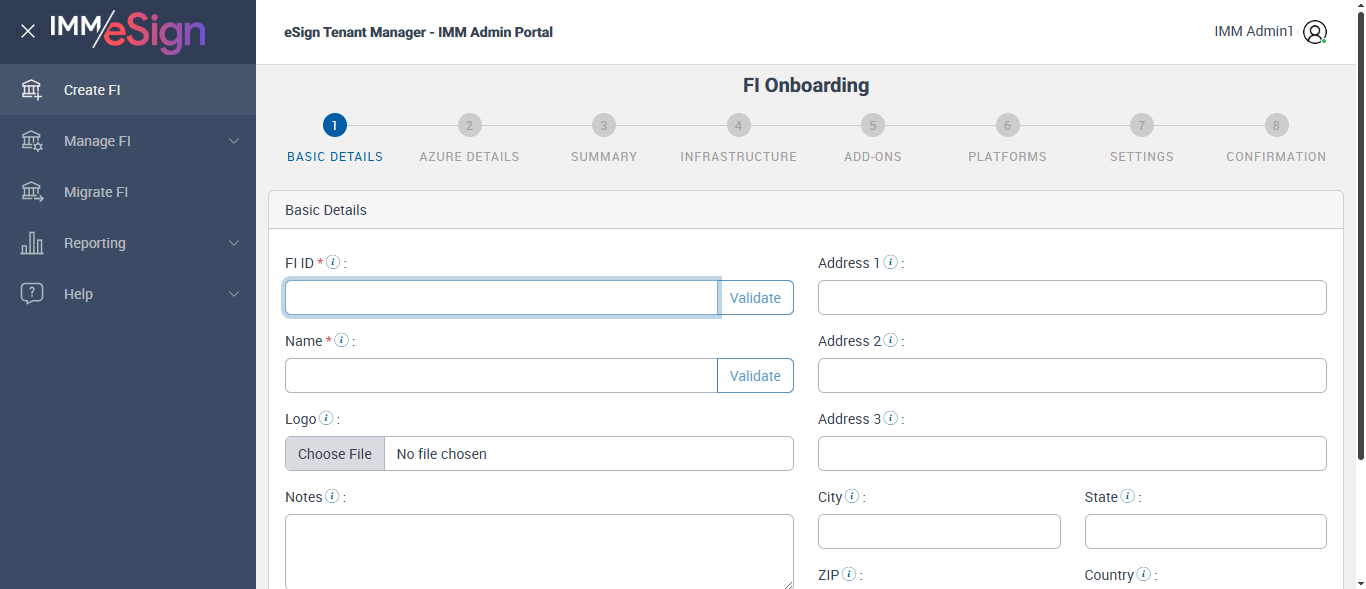This screenshot has height=589, width=1366.
Task: Expand the Help menu section
Action: (x=234, y=294)
